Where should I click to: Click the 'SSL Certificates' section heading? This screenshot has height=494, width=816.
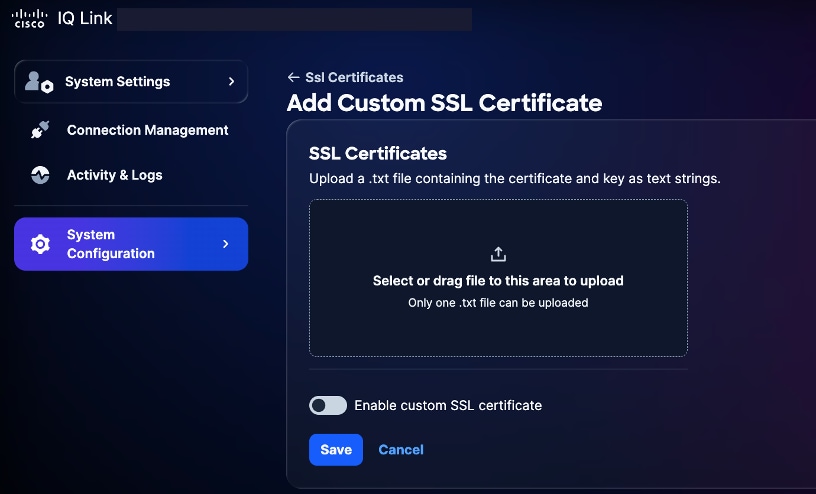tap(378, 154)
